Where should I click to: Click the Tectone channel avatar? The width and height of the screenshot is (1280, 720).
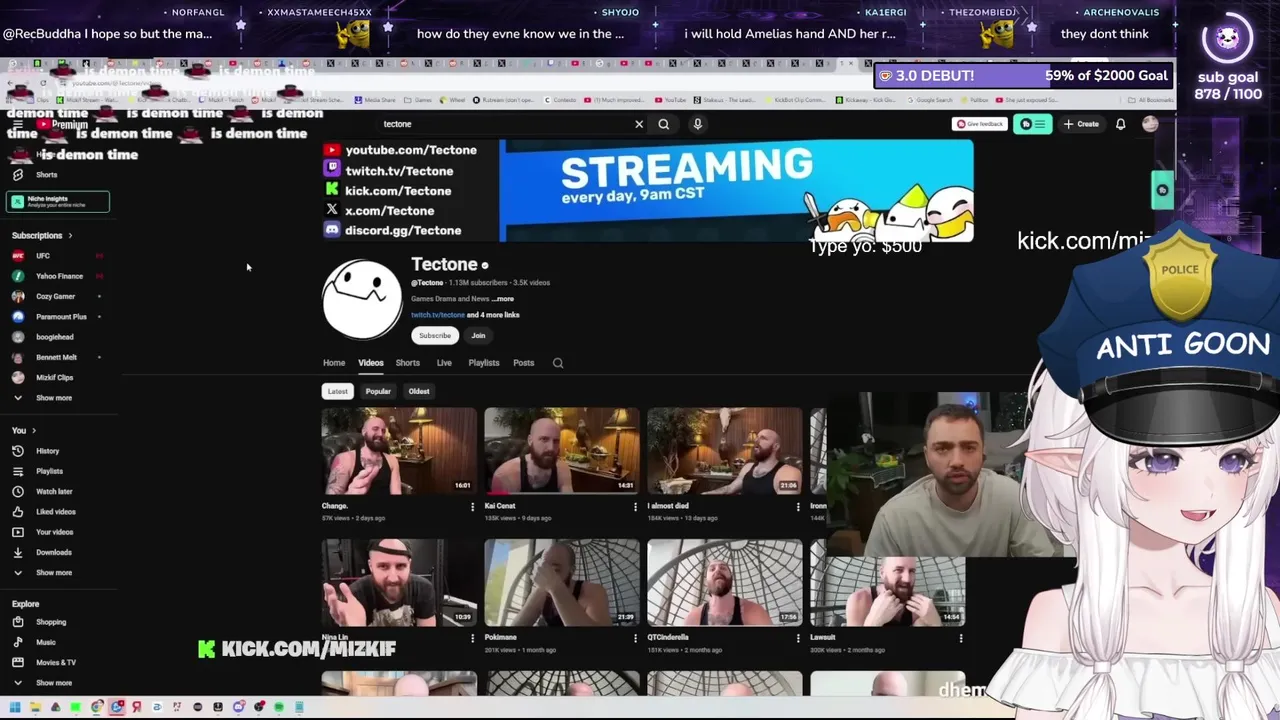pyautogui.click(x=362, y=299)
